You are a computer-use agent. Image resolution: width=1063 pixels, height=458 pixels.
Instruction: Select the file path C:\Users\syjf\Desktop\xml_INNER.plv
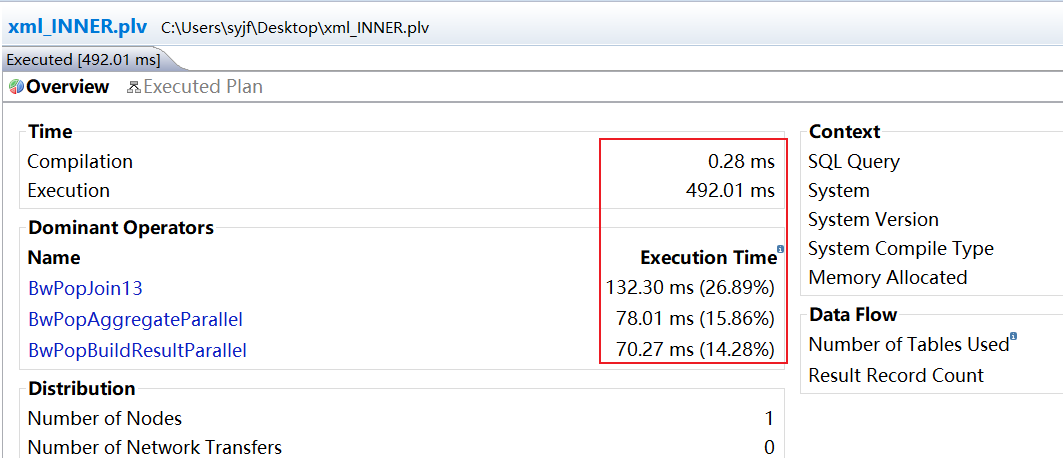pyautogui.click(x=295, y=28)
